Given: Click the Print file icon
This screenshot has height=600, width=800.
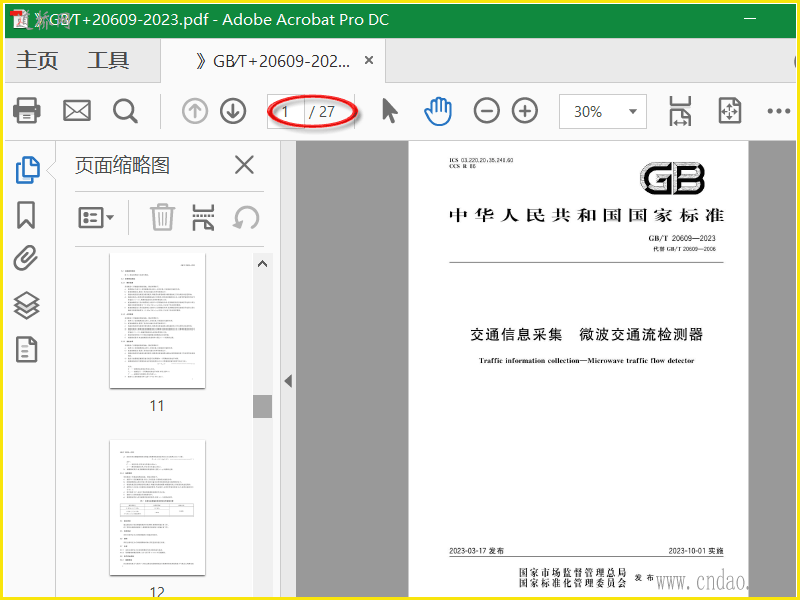Looking at the screenshot, I should (27, 111).
